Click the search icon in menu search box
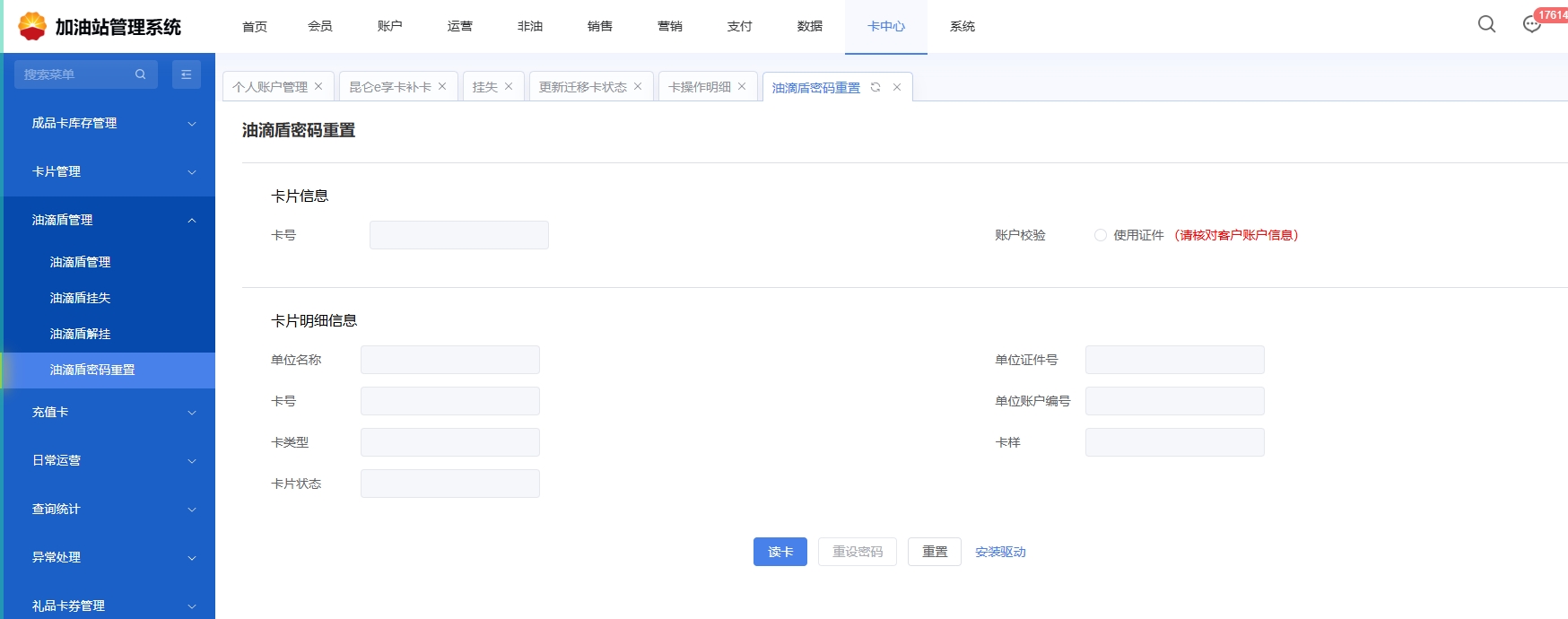Viewport: 1568px width, 619px height. click(141, 74)
